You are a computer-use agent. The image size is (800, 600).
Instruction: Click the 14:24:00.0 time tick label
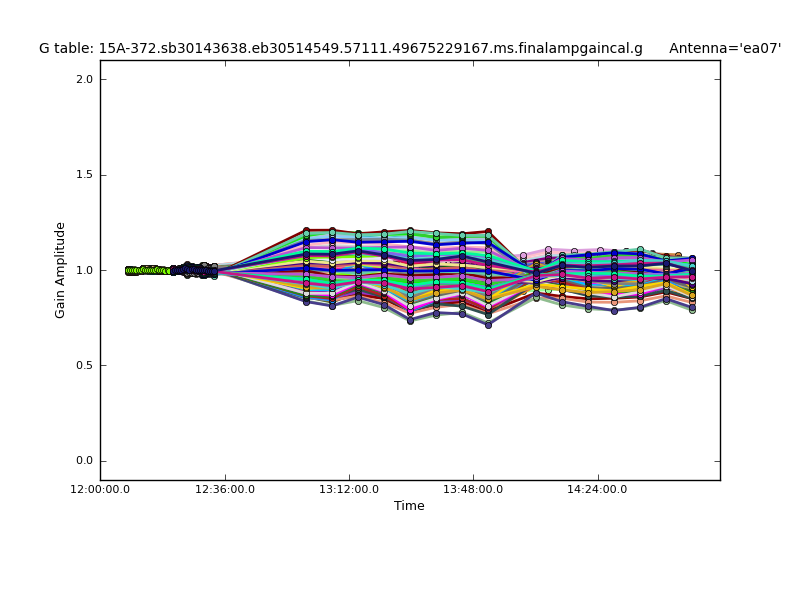point(597,489)
